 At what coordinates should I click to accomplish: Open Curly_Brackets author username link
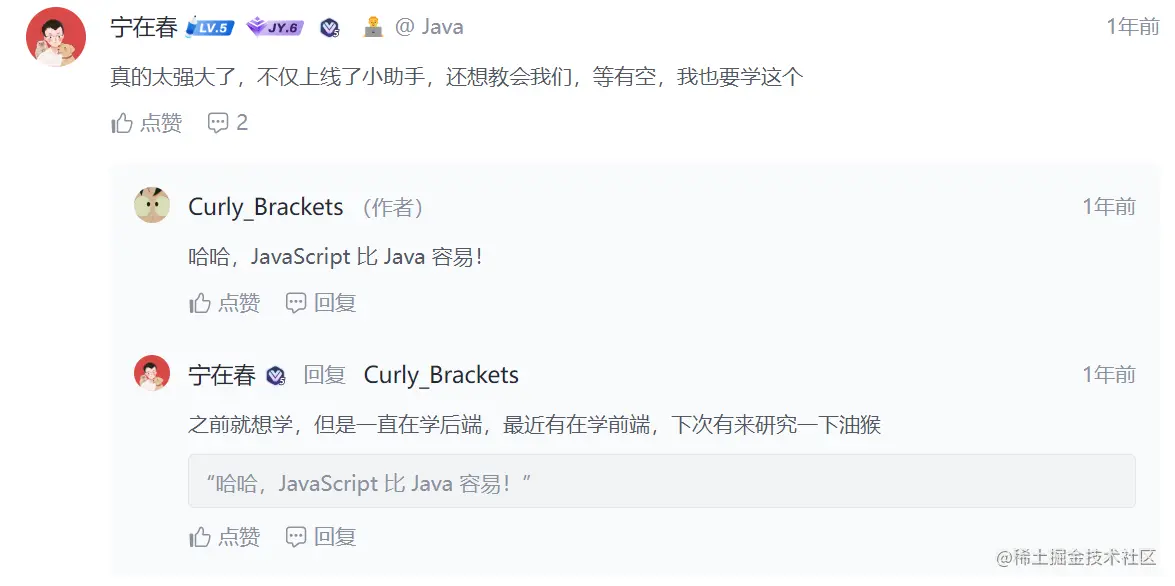[266, 207]
